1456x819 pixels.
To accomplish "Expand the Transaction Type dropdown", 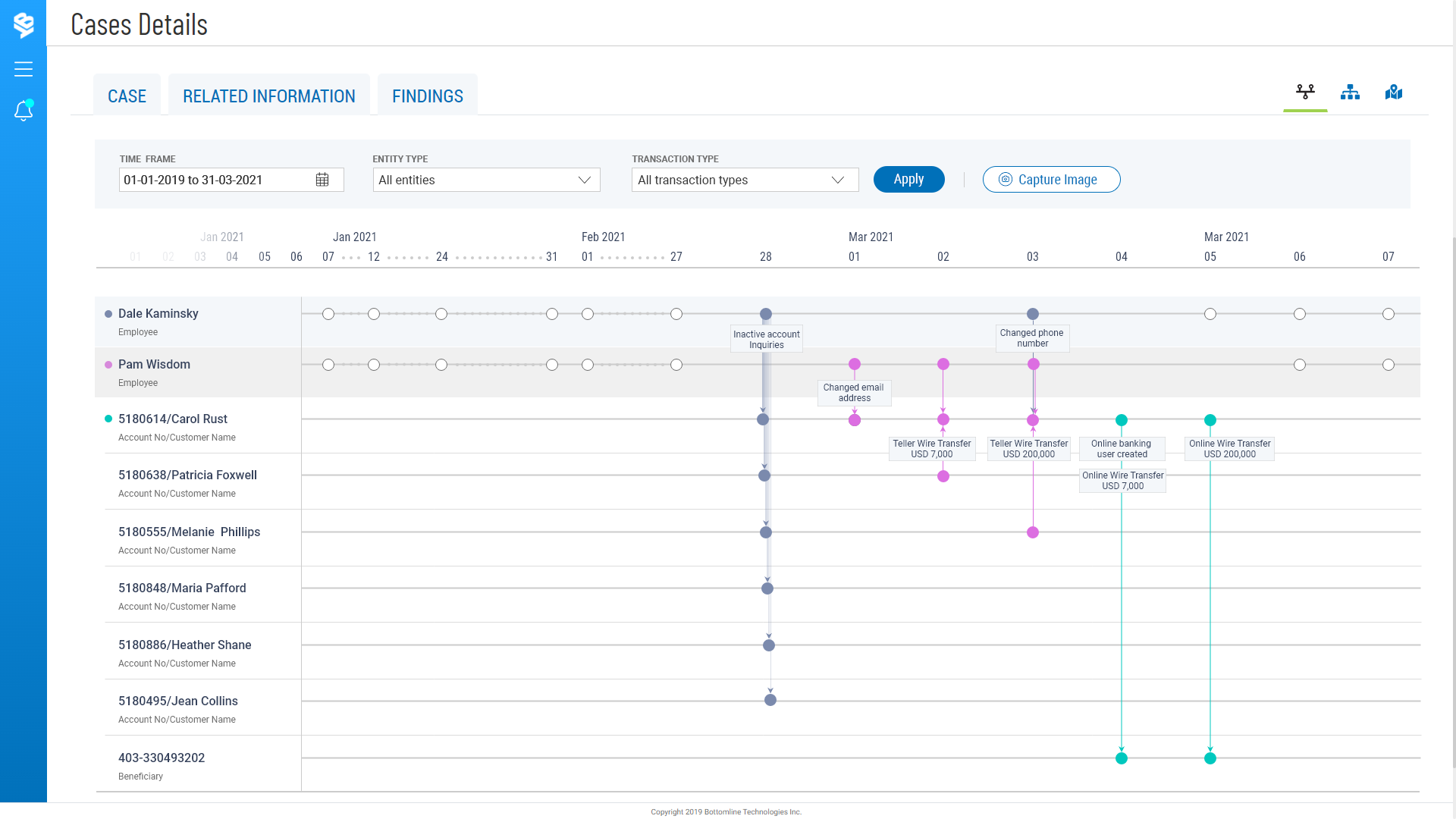I will [x=745, y=180].
